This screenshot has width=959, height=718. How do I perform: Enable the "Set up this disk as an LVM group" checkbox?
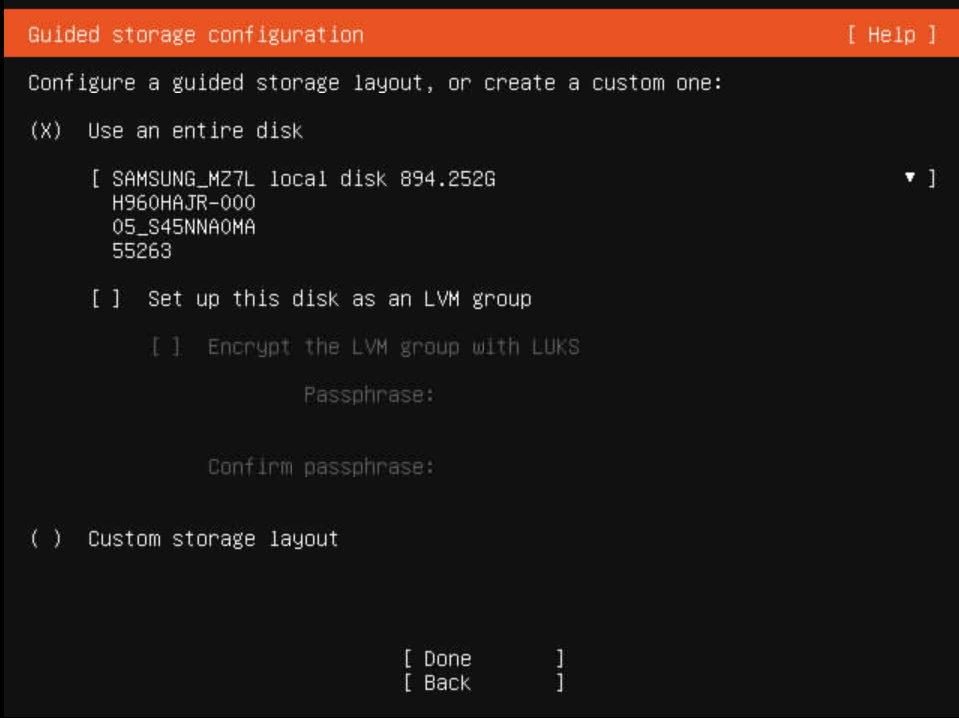pos(106,299)
